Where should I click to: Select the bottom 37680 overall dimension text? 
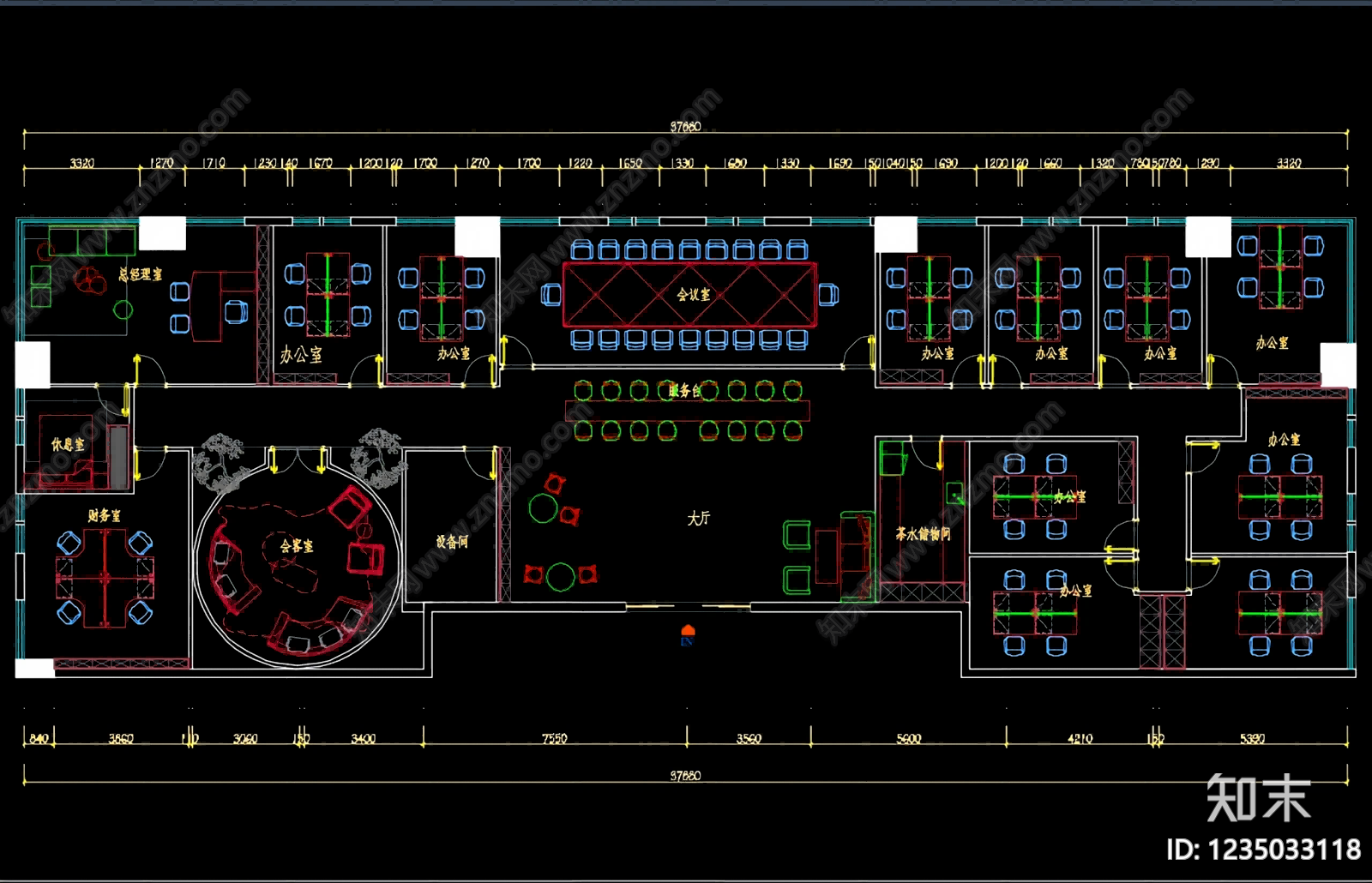[x=685, y=776]
